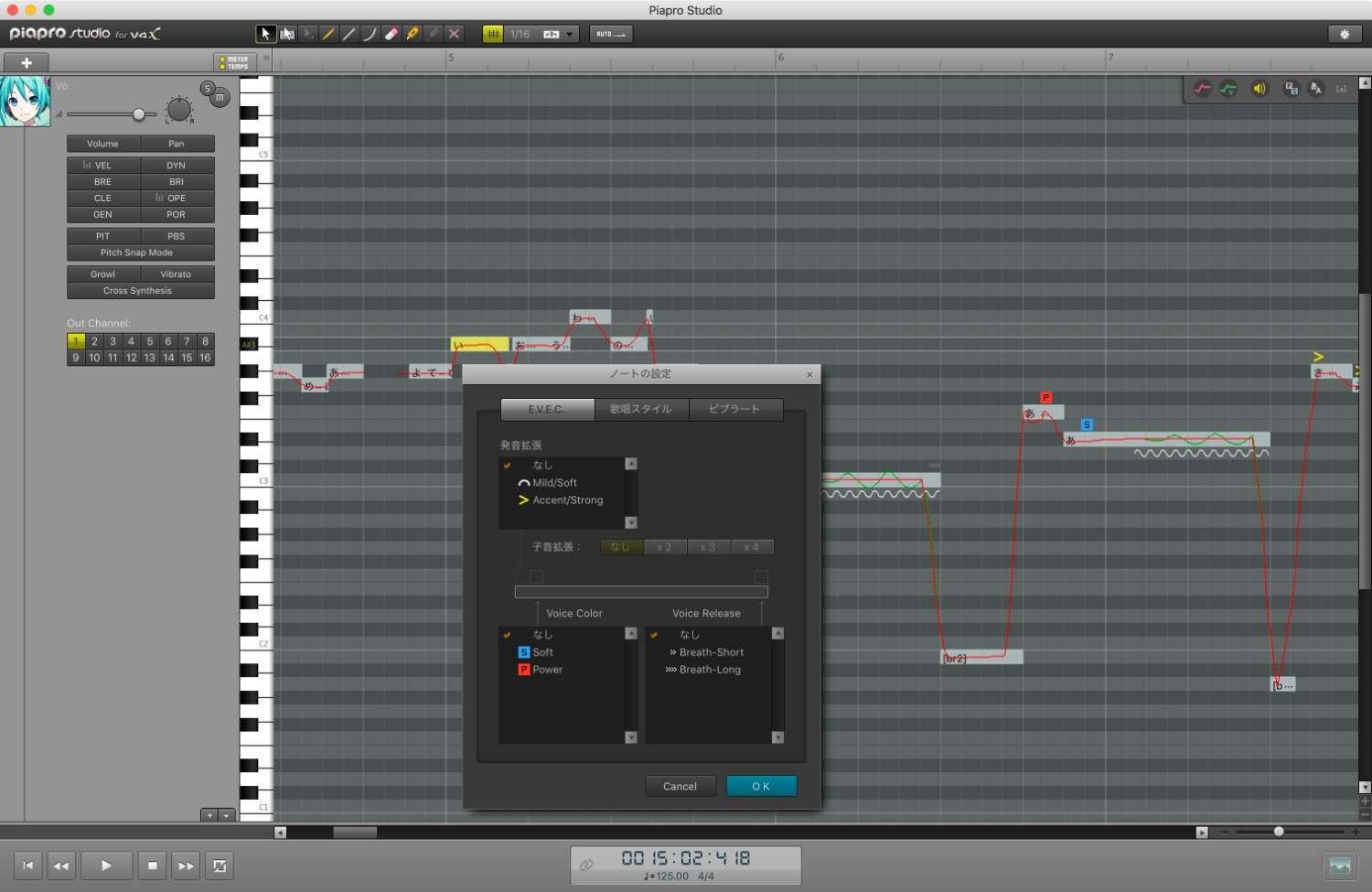The image size is (1372, 892).
Task: Click the red pitch curve display icon
Action: click(x=1203, y=89)
